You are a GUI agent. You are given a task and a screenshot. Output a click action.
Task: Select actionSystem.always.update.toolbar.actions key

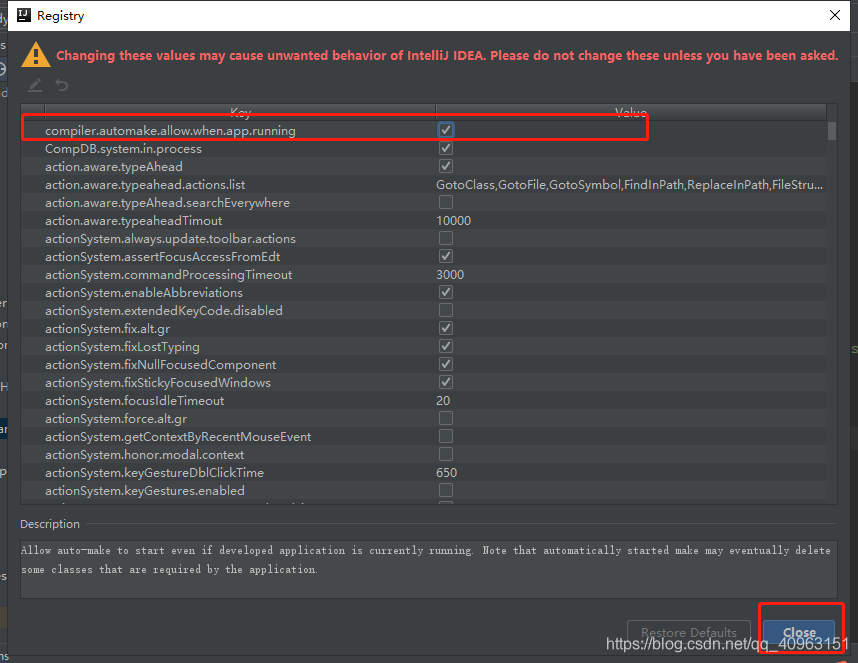[170, 239]
